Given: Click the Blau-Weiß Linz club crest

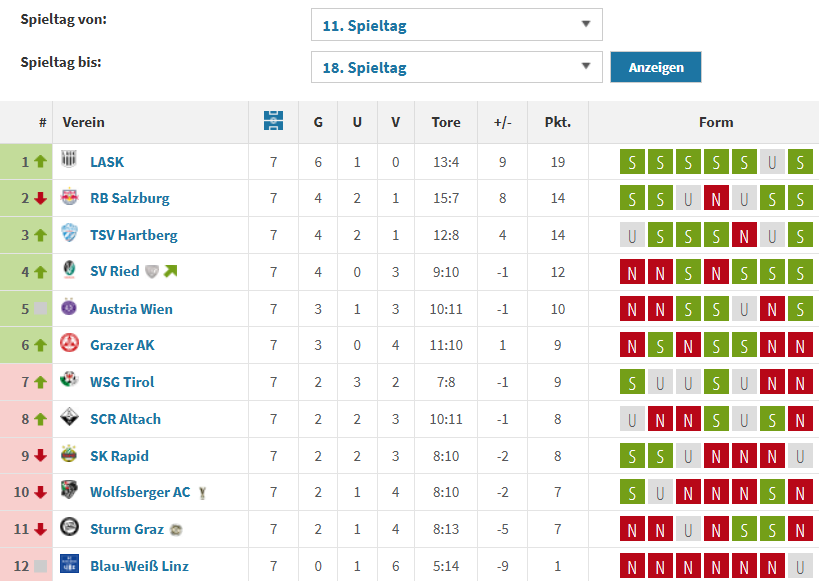Looking at the screenshot, I should (70, 565).
